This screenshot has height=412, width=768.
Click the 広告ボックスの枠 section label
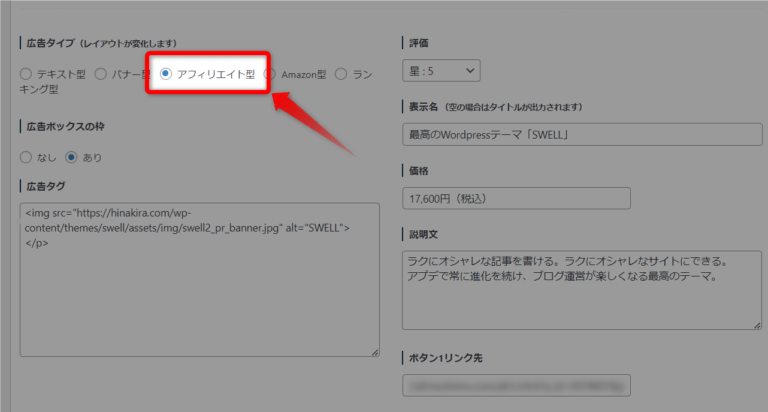click(x=65, y=126)
